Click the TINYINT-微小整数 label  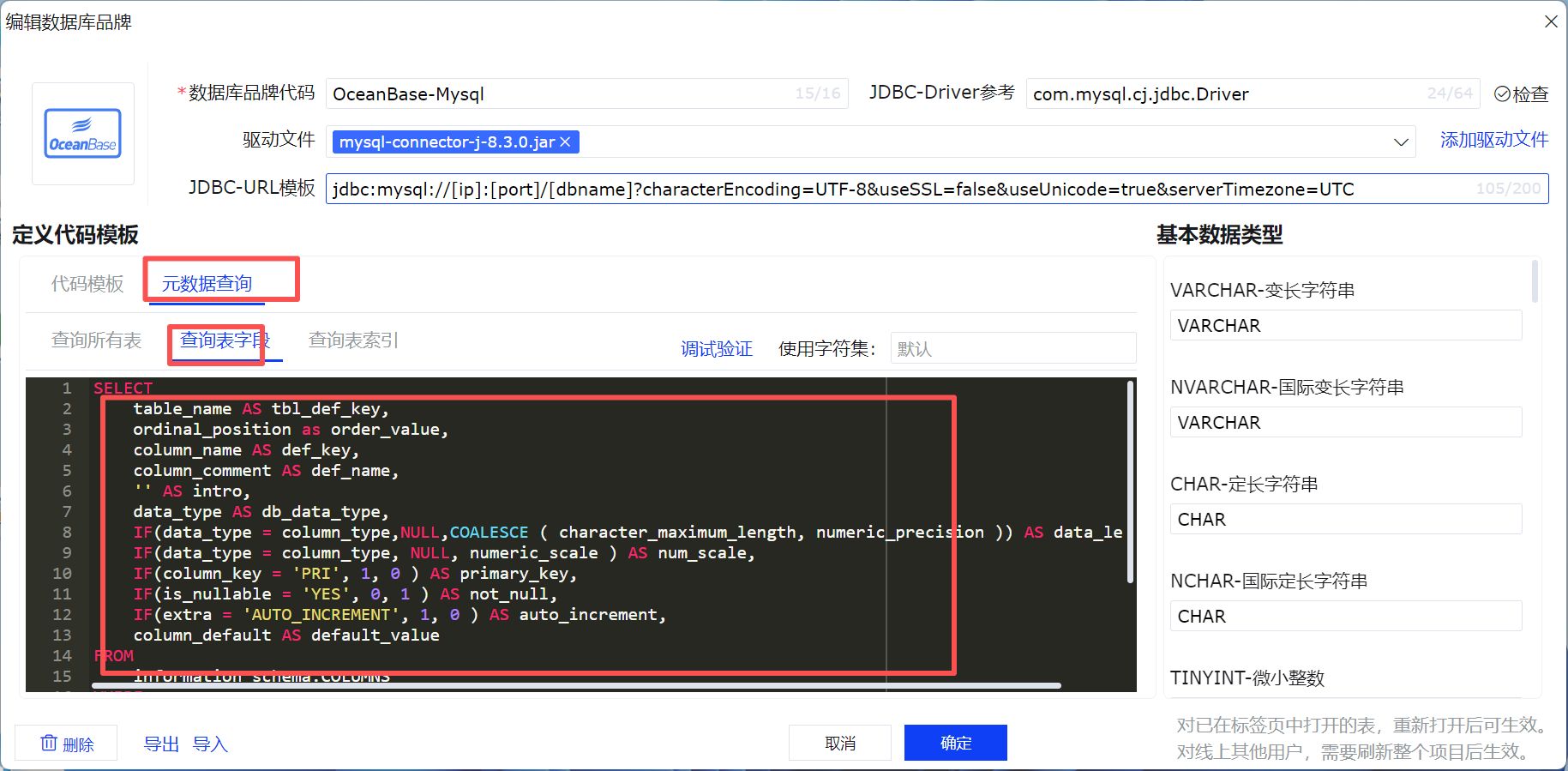(1247, 678)
